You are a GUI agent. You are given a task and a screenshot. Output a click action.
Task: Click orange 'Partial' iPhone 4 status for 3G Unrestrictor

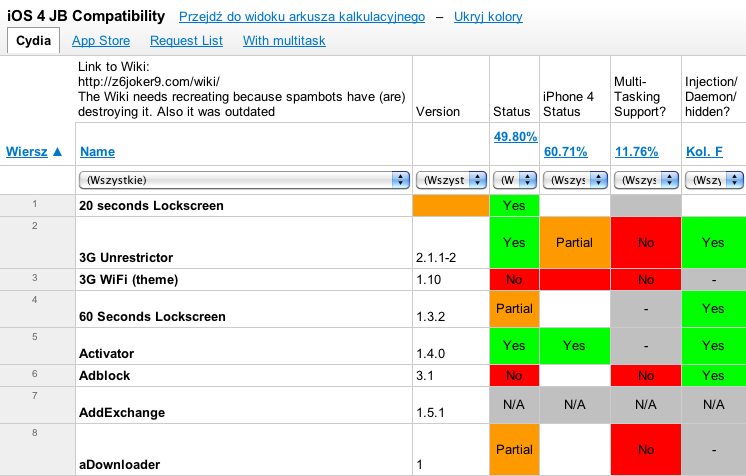coord(575,243)
